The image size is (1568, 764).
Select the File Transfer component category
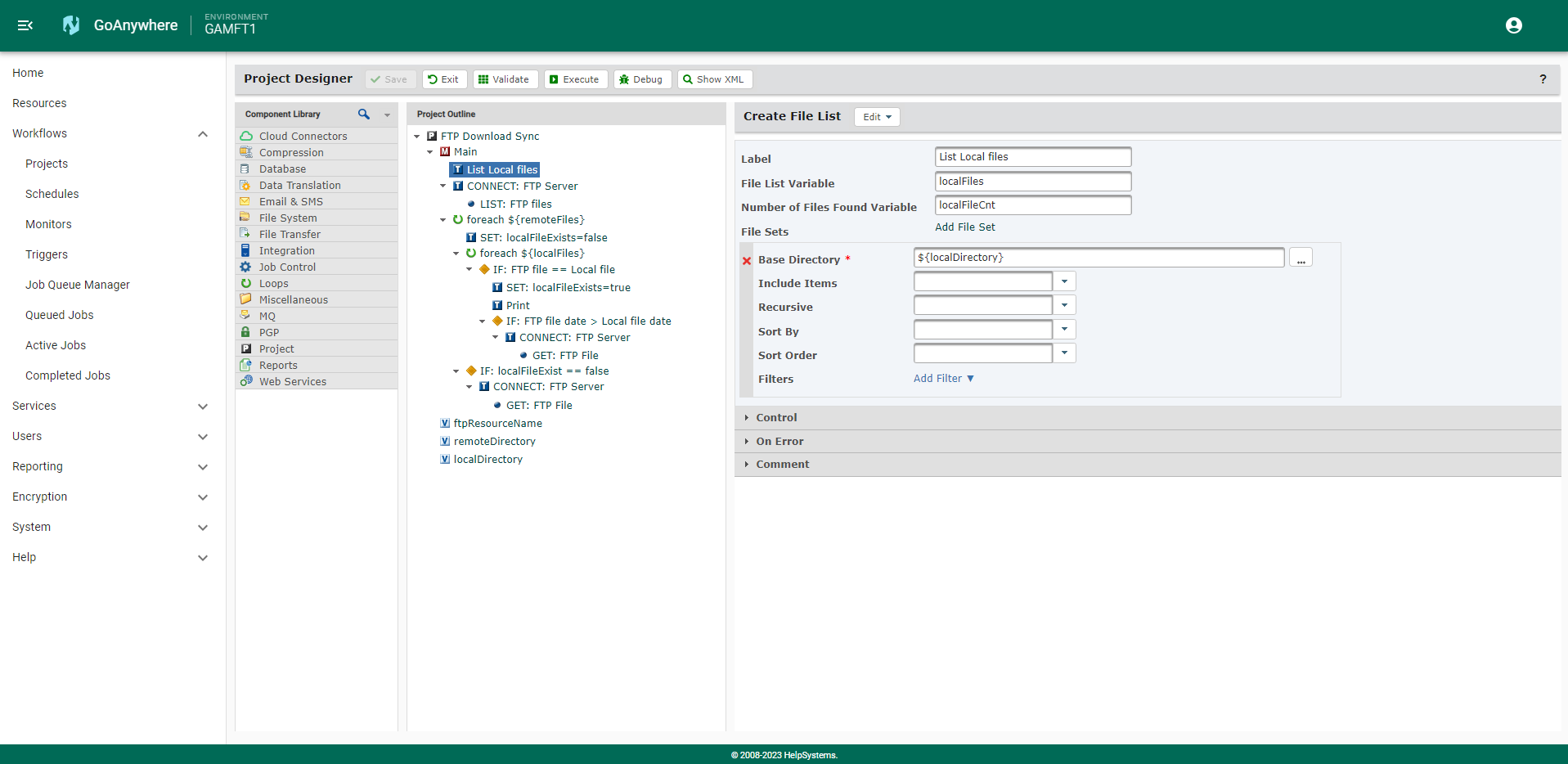click(x=290, y=234)
